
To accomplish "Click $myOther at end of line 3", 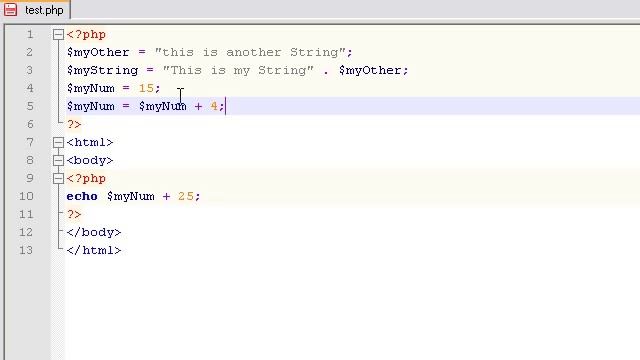I will pyautogui.click(x=370, y=70).
